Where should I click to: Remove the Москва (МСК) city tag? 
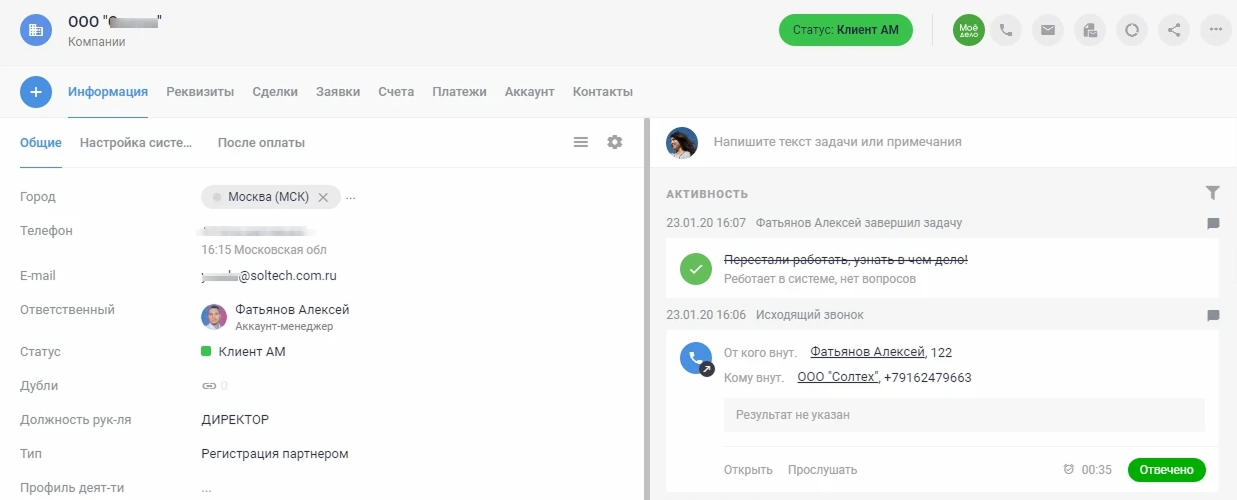323,197
